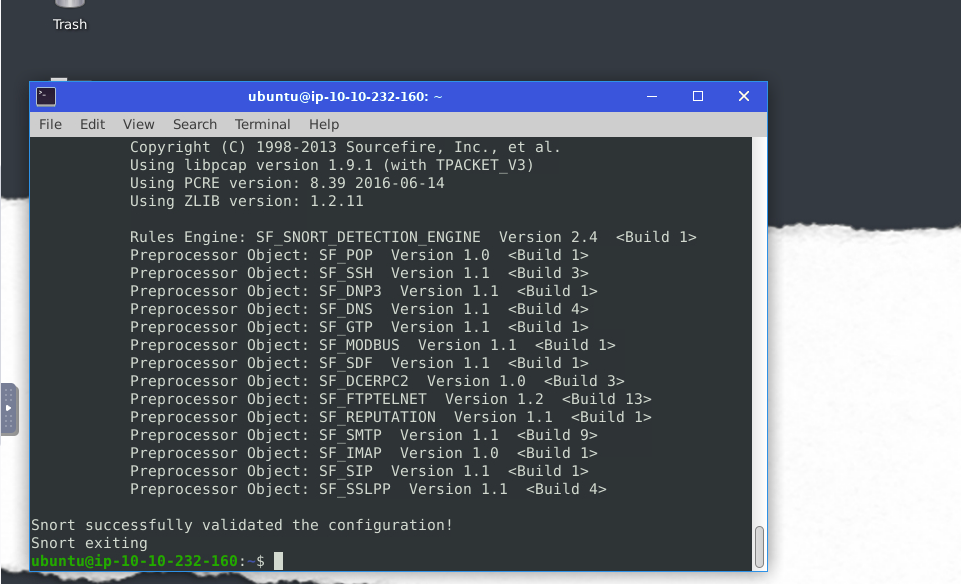Screen dimensions: 961x584
Task: Open the Trash desktop icon
Action: point(69,15)
